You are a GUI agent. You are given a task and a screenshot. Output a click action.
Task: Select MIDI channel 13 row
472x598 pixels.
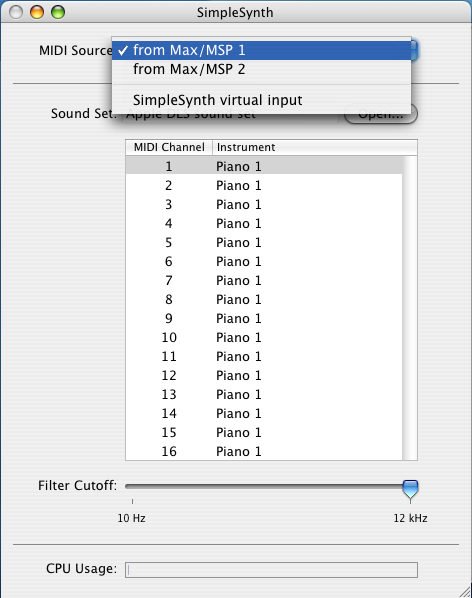[264, 394]
